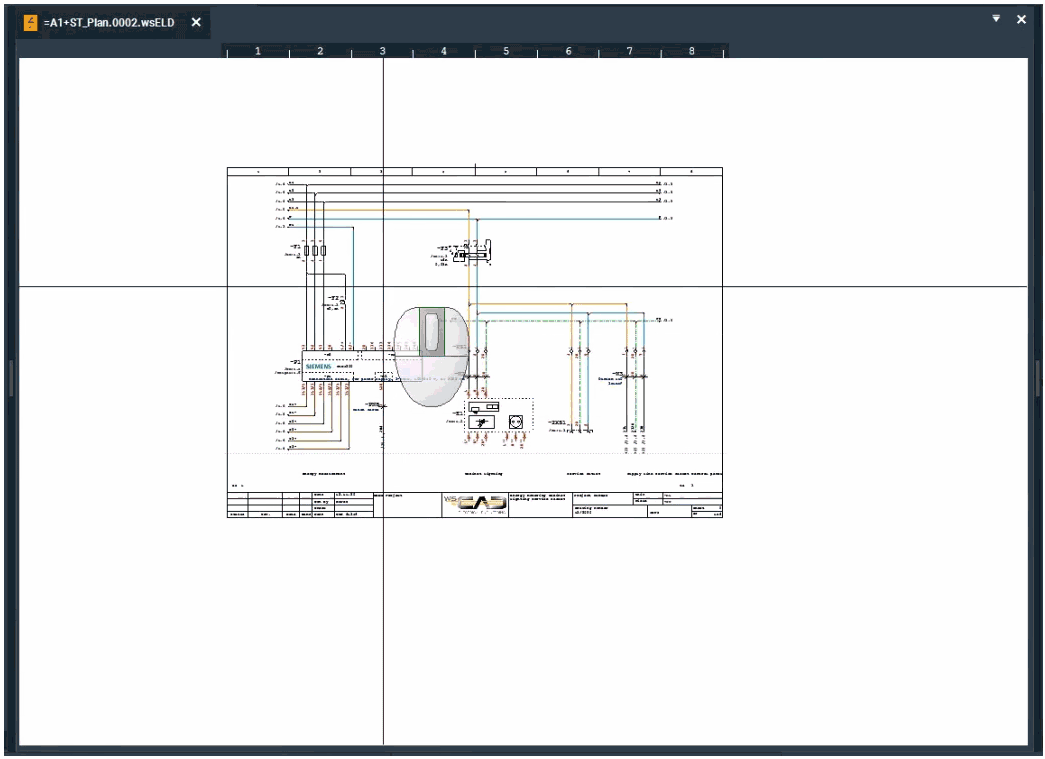1045x759 pixels.
Task: Click the WSCAD logo in the title block
Action: tap(475, 504)
